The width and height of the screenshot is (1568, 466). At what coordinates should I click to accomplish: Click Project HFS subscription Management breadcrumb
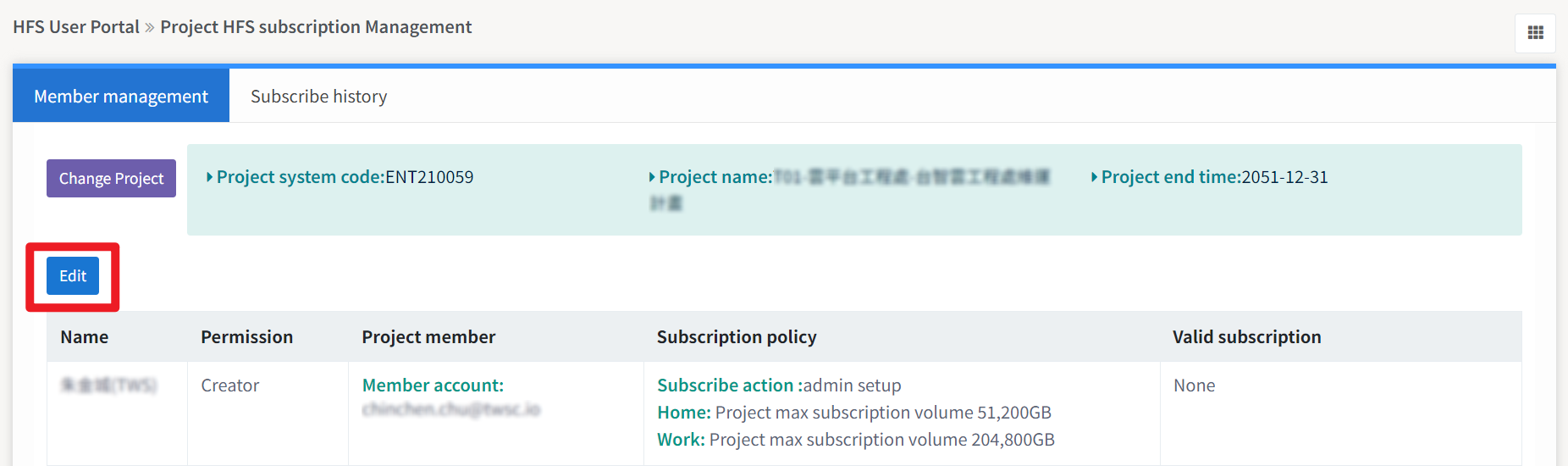pyautogui.click(x=316, y=27)
